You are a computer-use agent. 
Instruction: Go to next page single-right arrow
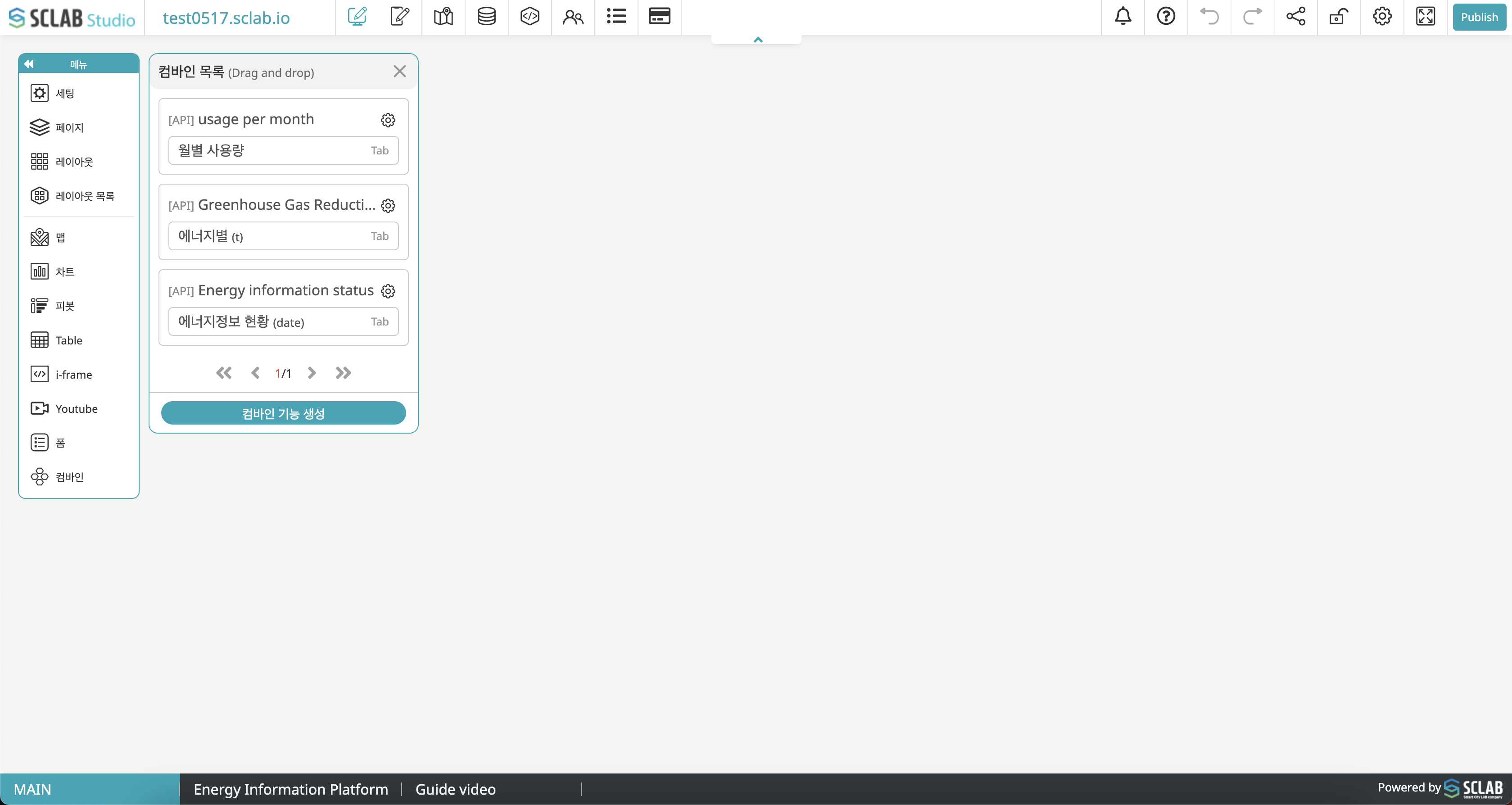[312, 373]
